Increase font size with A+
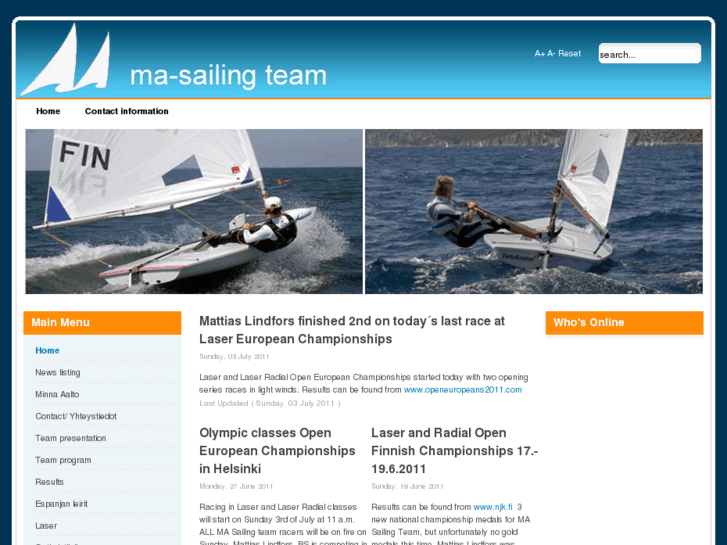Image resolution: width=727 pixels, height=545 pixels. point(540,54)
